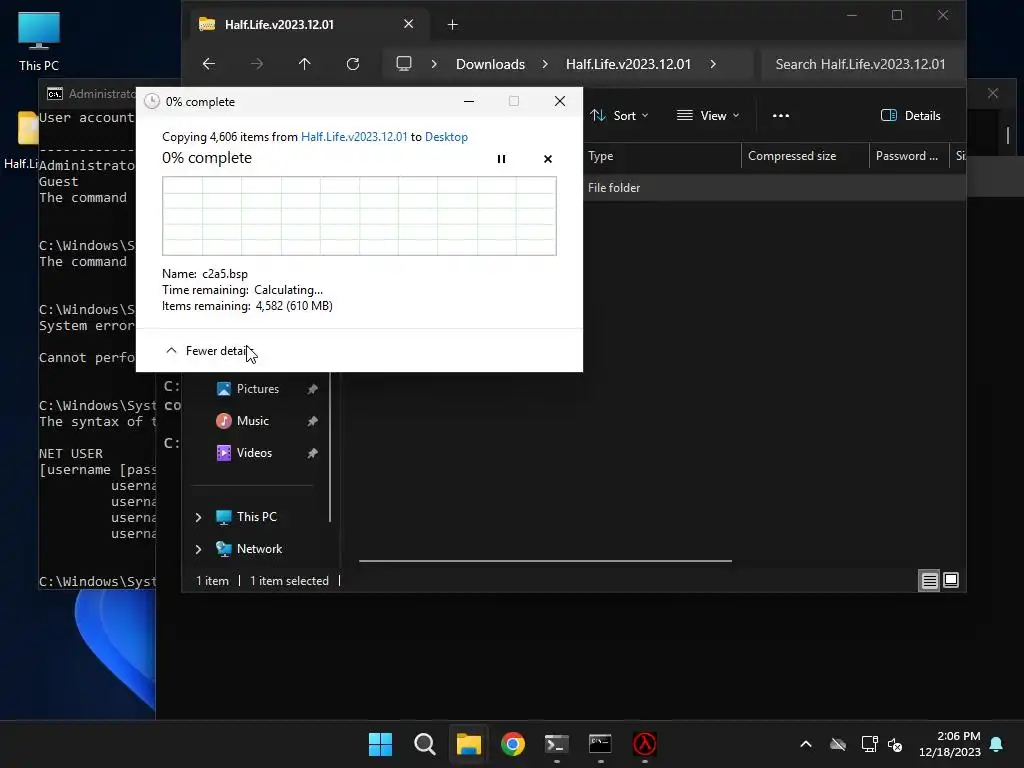Sort by Password column header
1024x768 pixels.
click(908, 156)
